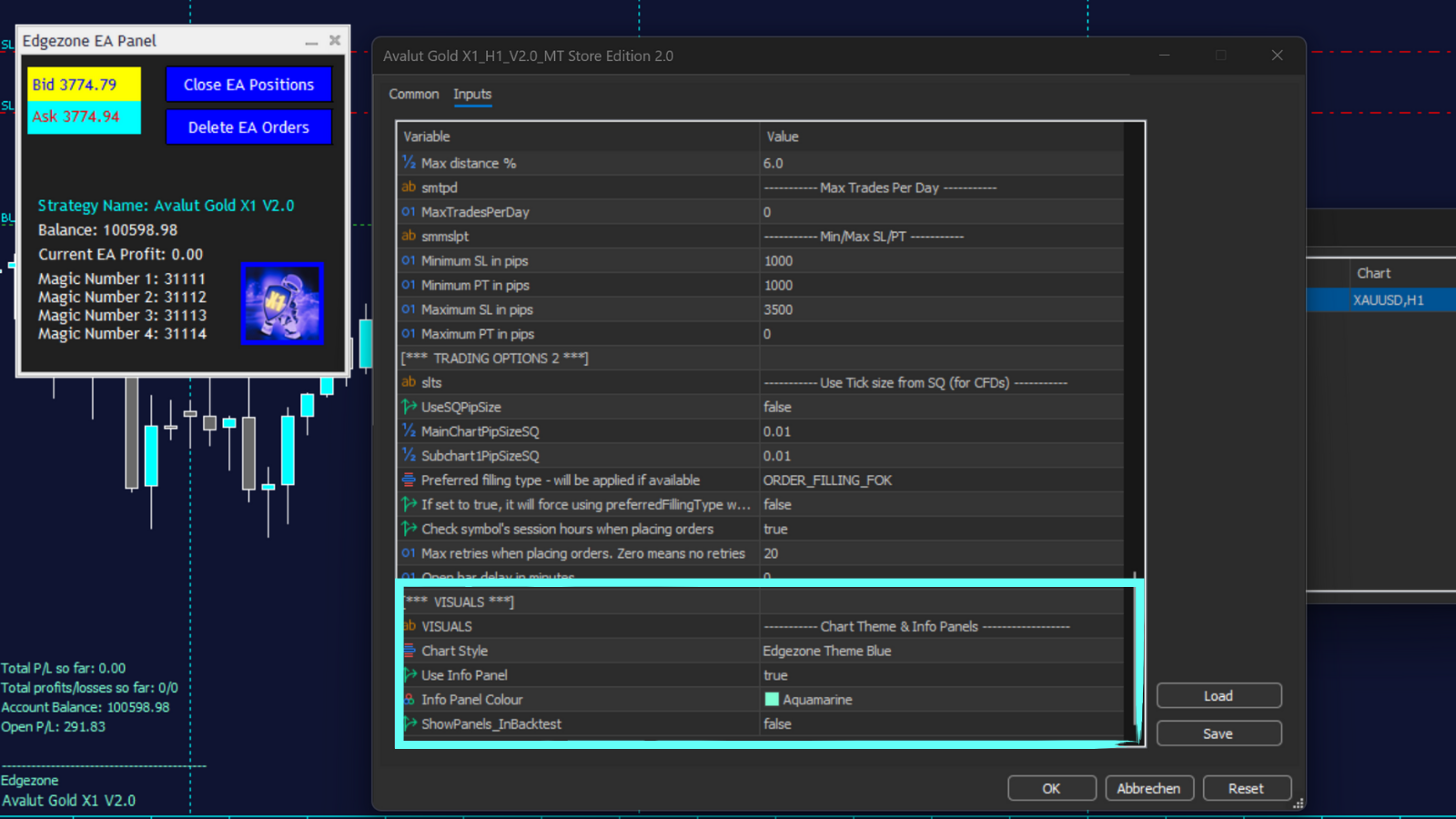This screenshot has width=1456, height=819.
Task: Click the flag icon beside ShowPanels_InBacktest
Action: pos(409,723)
